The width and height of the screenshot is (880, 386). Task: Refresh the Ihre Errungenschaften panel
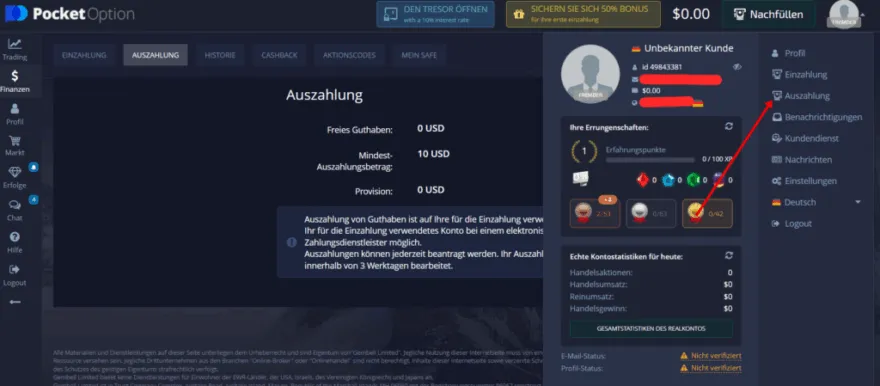click(728, 127)
